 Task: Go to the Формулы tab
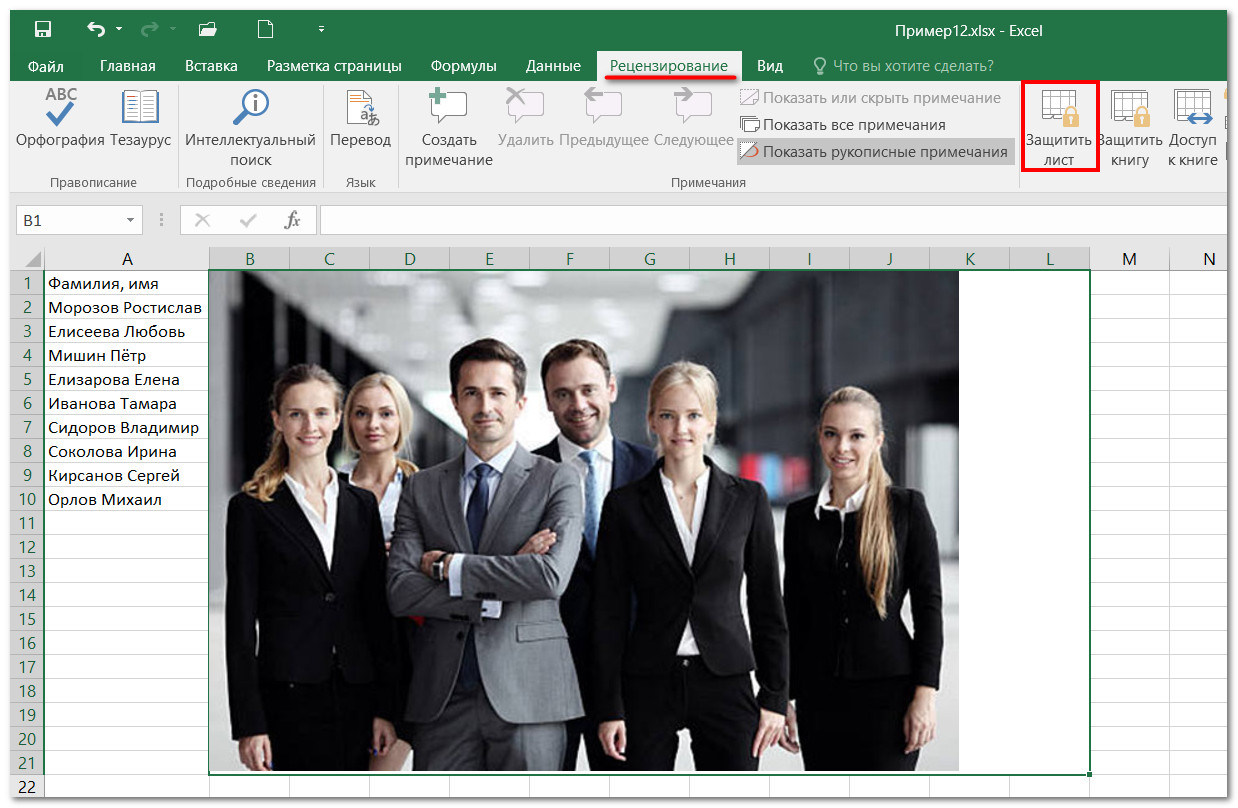point(464,66)
